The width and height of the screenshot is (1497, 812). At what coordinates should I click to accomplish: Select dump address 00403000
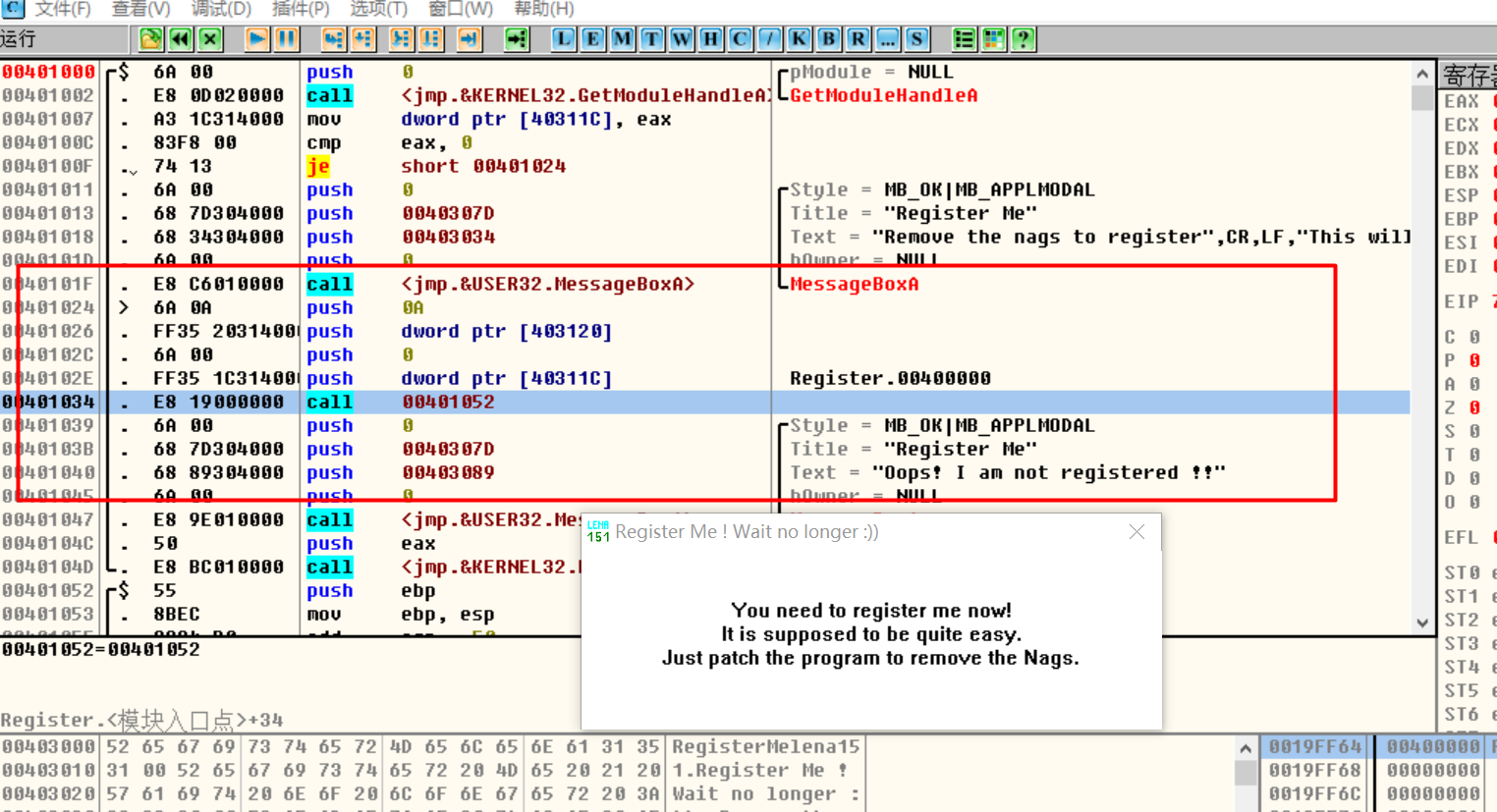[48, 747]
